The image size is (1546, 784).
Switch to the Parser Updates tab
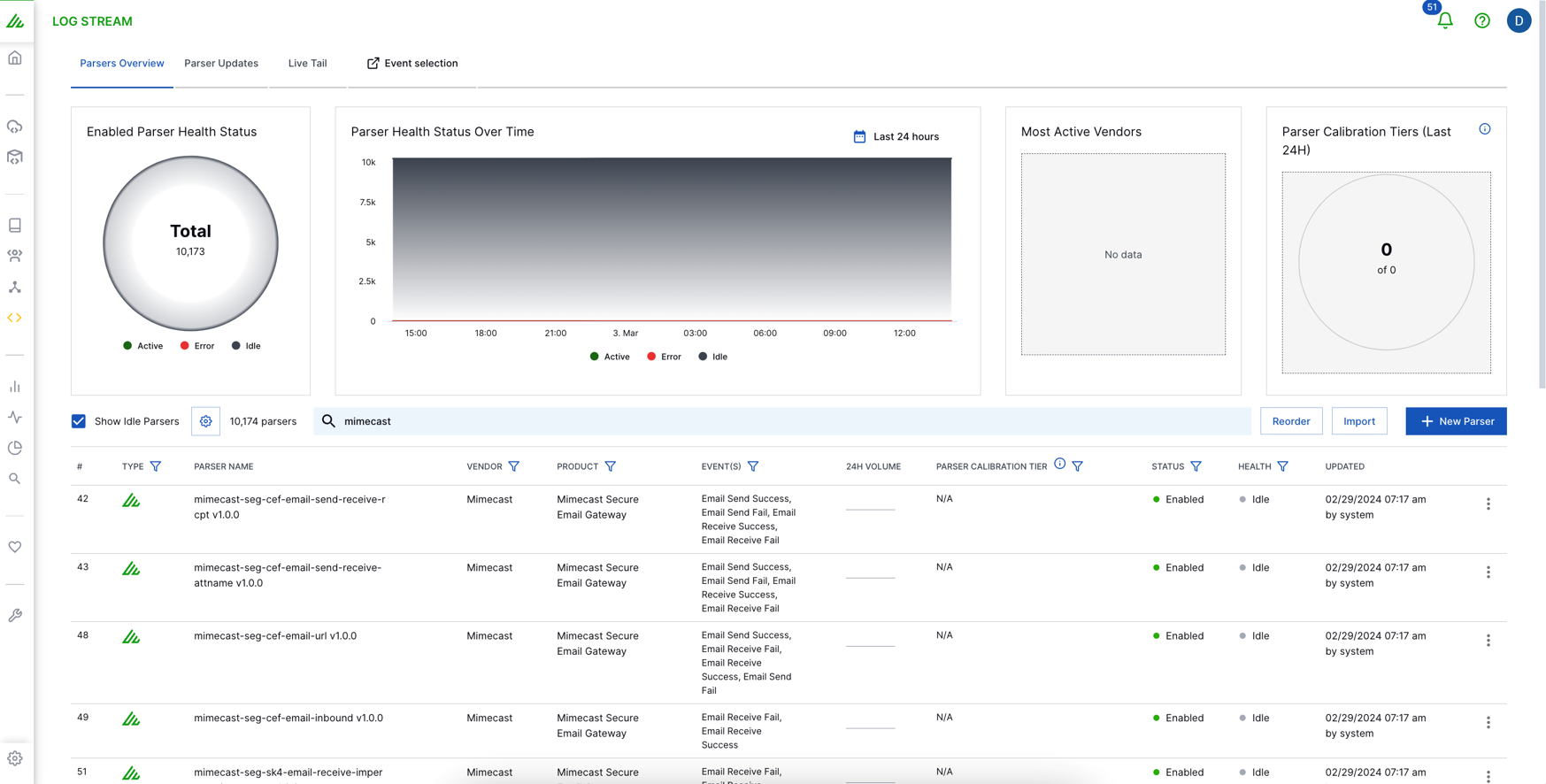[x=221, y=64]
